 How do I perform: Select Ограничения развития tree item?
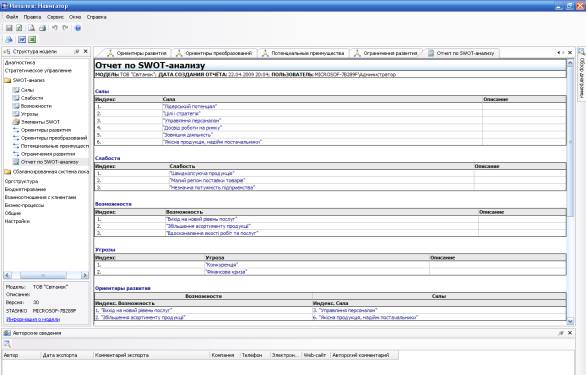click(x=48, y=154)
